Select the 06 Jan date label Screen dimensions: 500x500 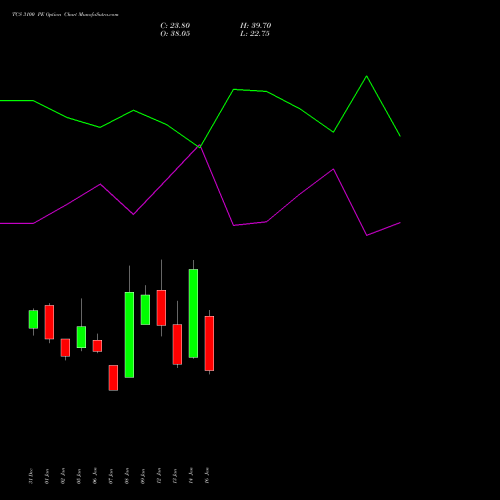(x=95, y=476)
